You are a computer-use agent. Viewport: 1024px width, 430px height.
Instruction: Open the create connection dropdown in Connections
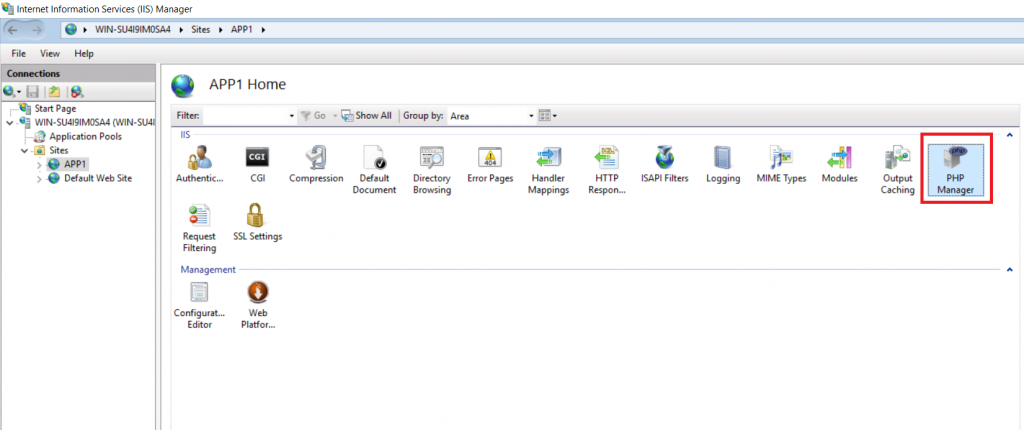point(12,92)
